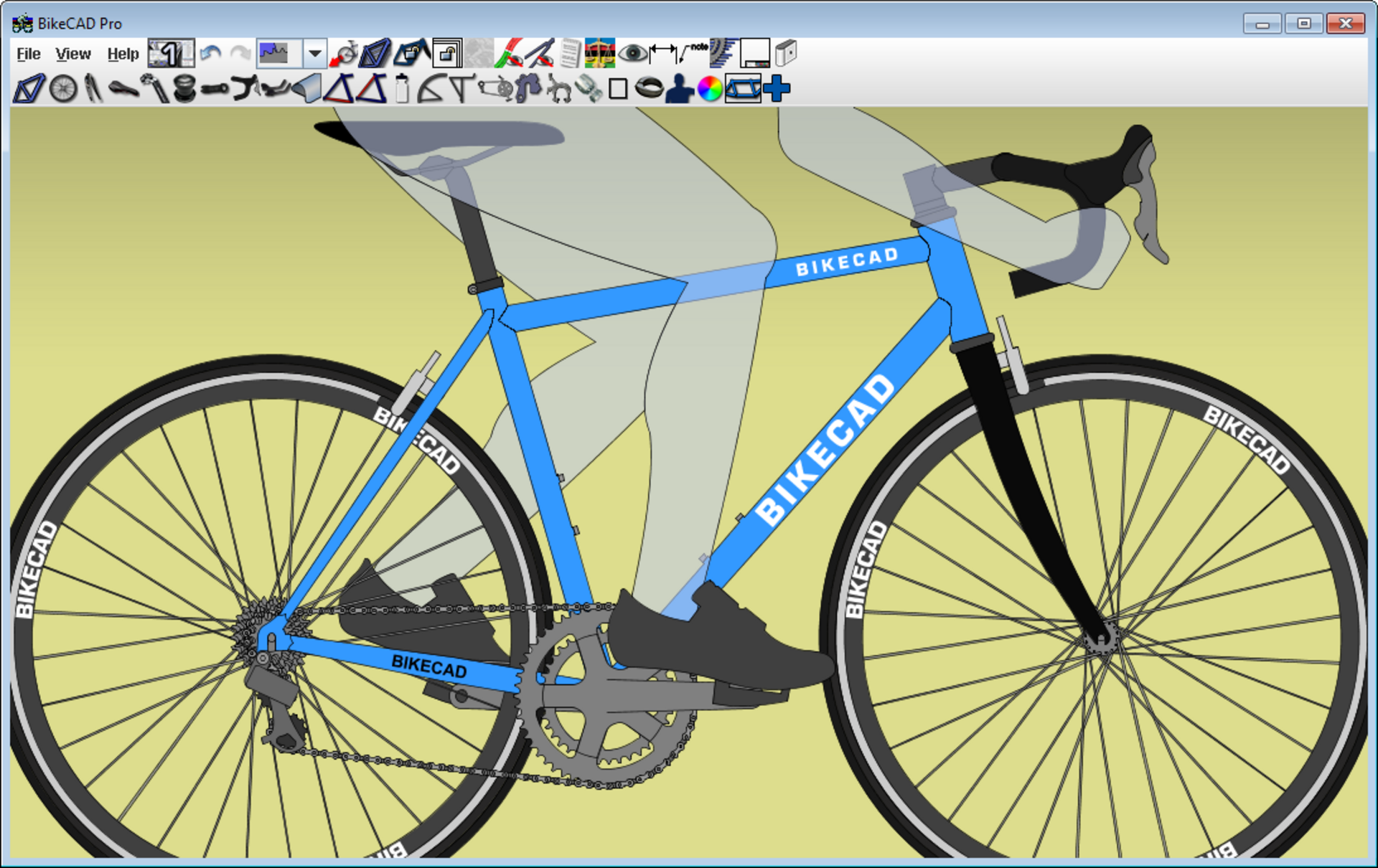Click the blue frame icon in top toolbar
This screenshot has height=868, width=1378.
click(x=375, y=53)
